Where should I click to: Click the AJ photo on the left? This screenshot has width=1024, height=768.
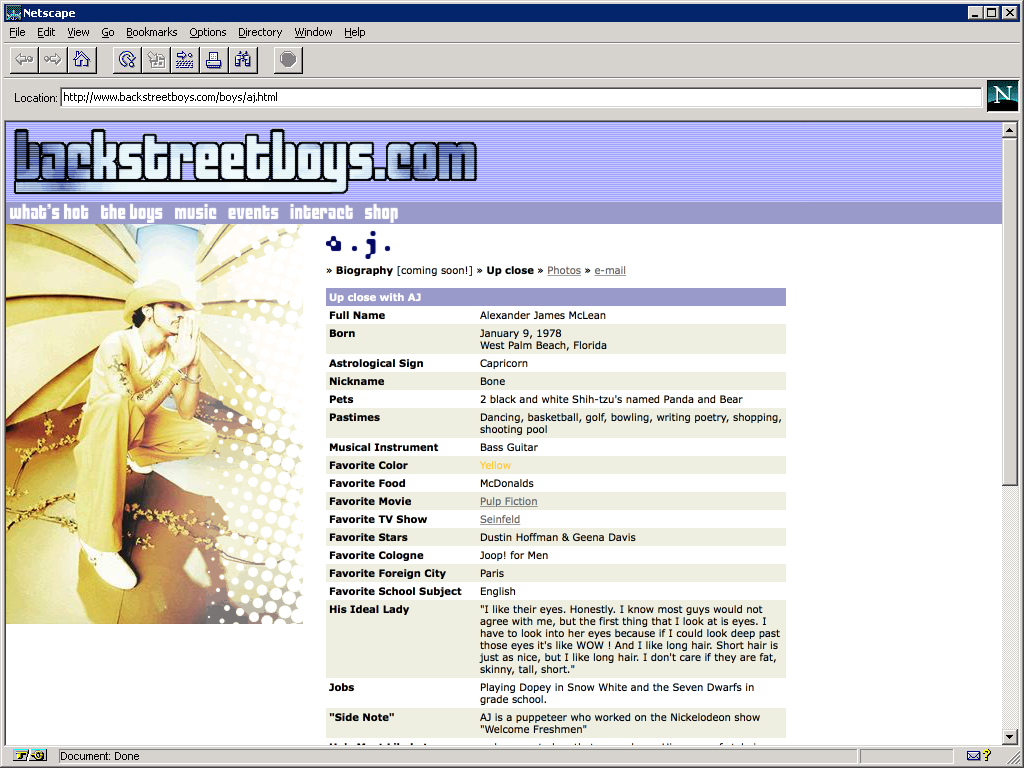154,424
